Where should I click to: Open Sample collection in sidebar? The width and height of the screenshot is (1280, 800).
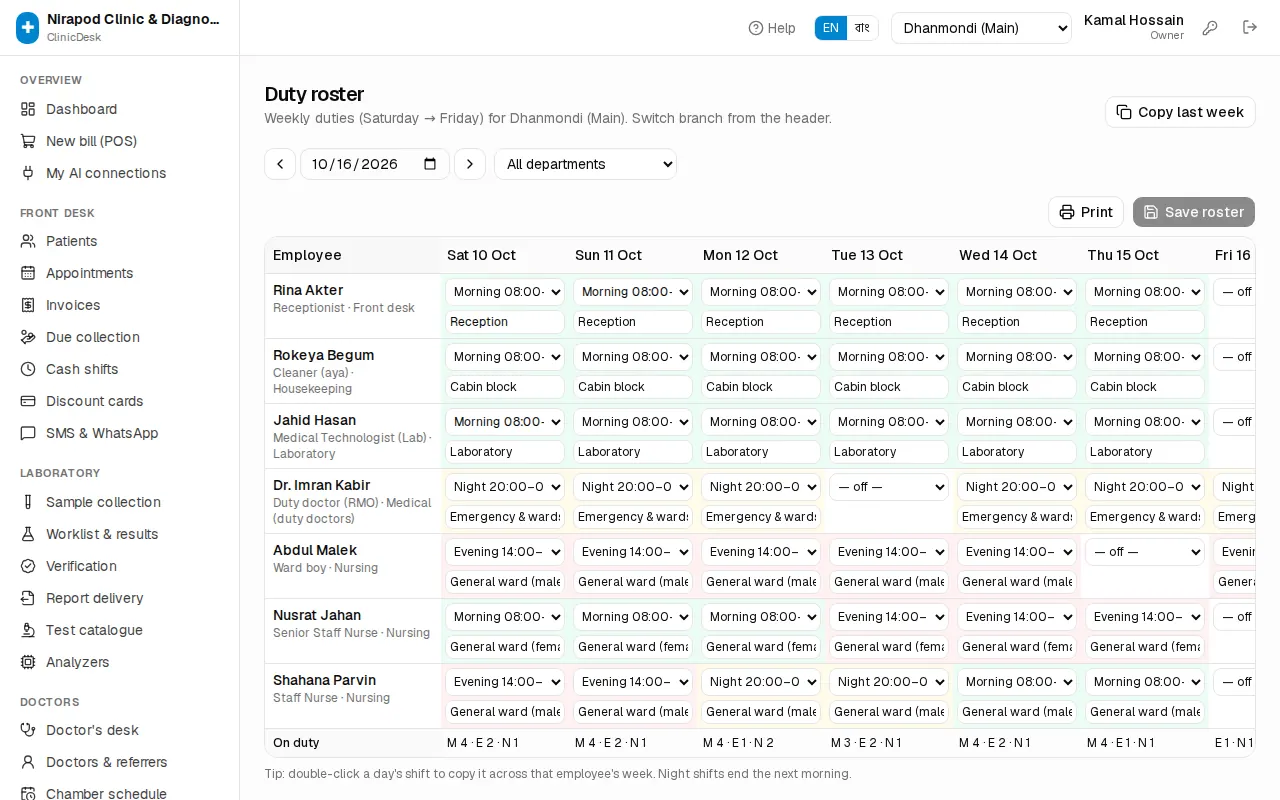click(120, 502)
